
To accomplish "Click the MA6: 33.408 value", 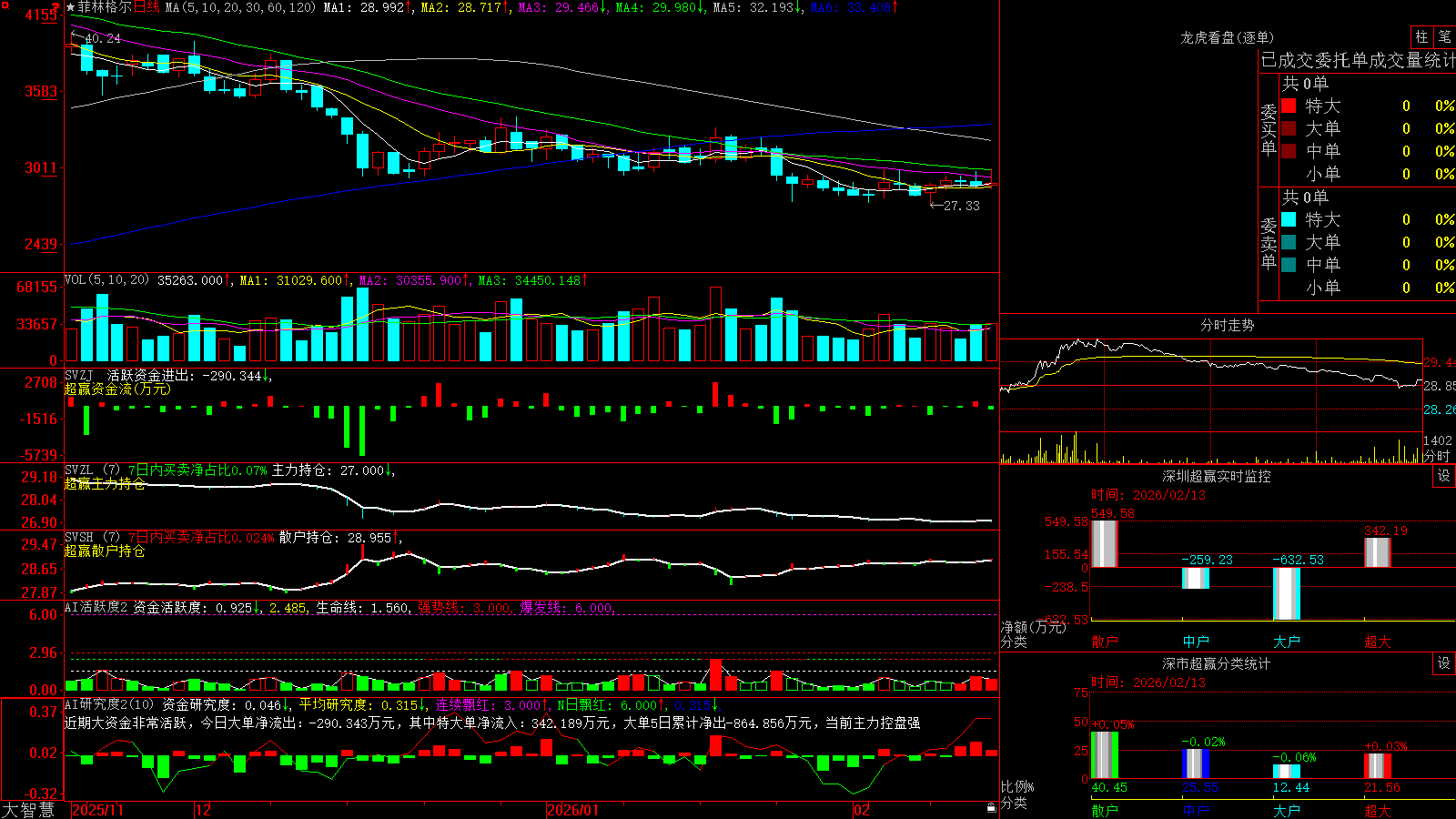I will click(x=854, y=7).
